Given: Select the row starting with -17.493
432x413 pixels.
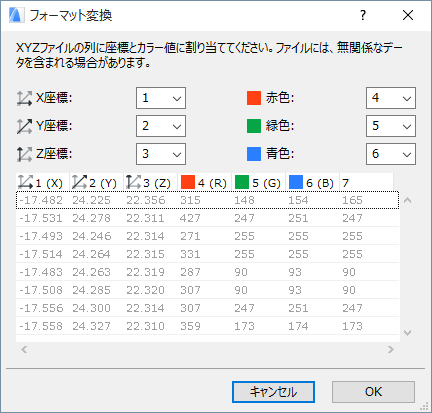Looking at the screenshot, I should 207,236.
